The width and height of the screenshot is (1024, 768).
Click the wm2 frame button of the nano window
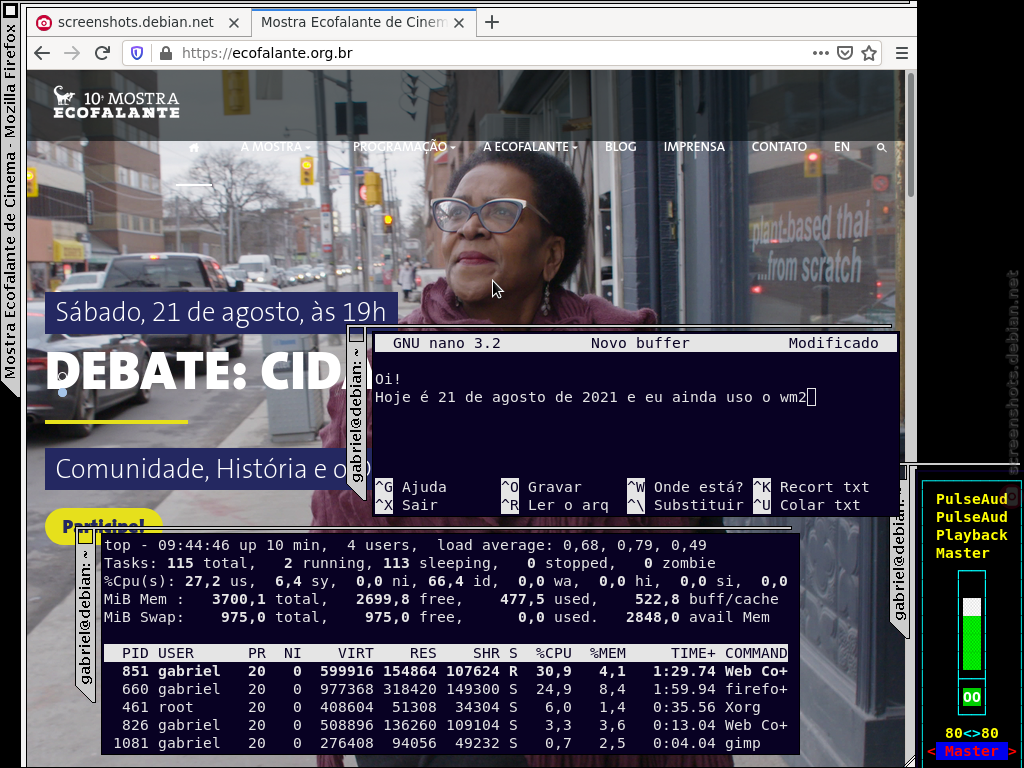357,335
